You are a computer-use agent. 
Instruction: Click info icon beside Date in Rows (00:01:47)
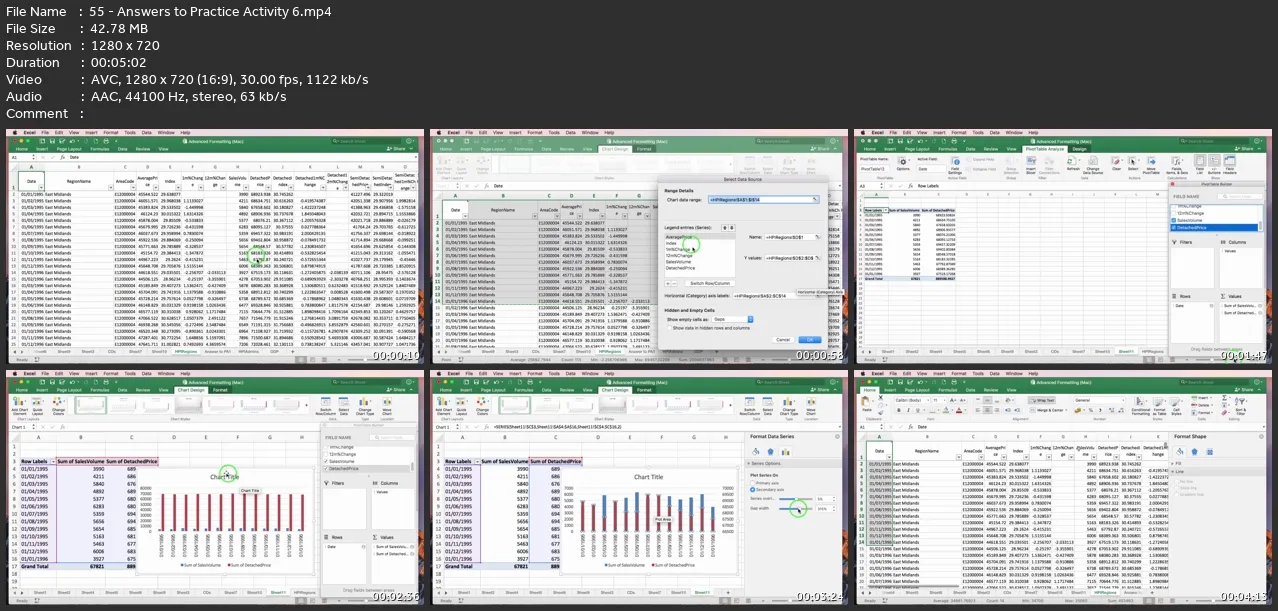(1211, 306)
